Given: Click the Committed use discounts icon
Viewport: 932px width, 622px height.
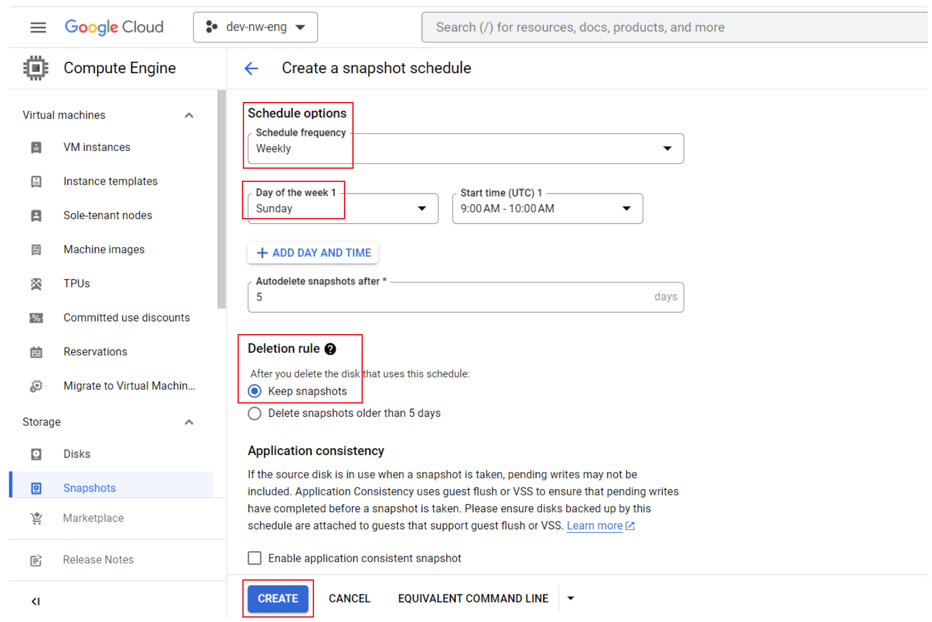Looking at the screenshot, I should (36, 318).
